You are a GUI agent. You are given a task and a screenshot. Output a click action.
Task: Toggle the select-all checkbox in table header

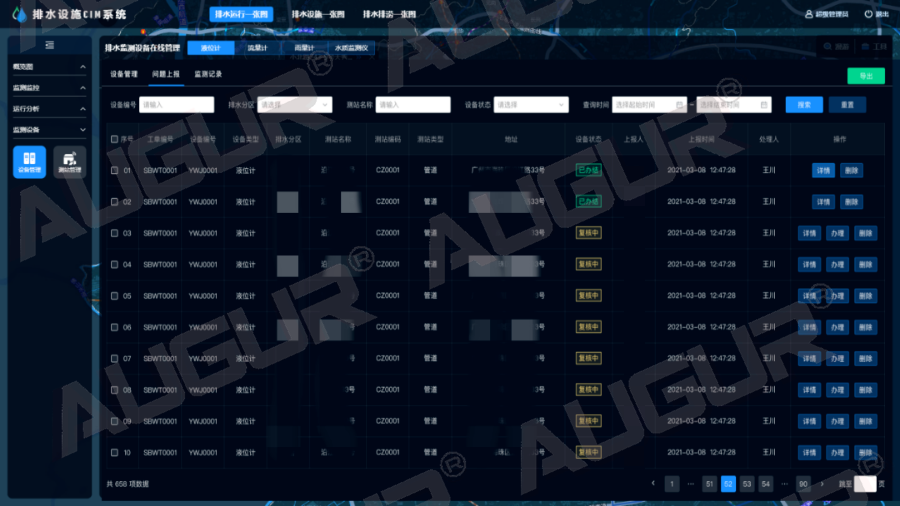tap(115, 139)
